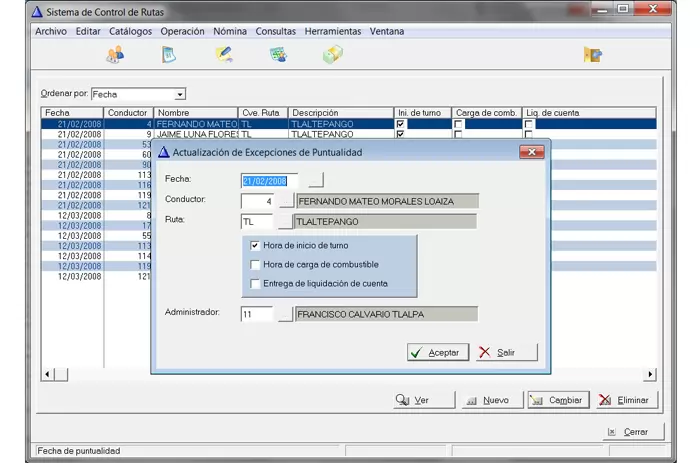Click the pencil edit toolbar icon
The height and width of the screenshot is (463, 700).
click(224, 55)
